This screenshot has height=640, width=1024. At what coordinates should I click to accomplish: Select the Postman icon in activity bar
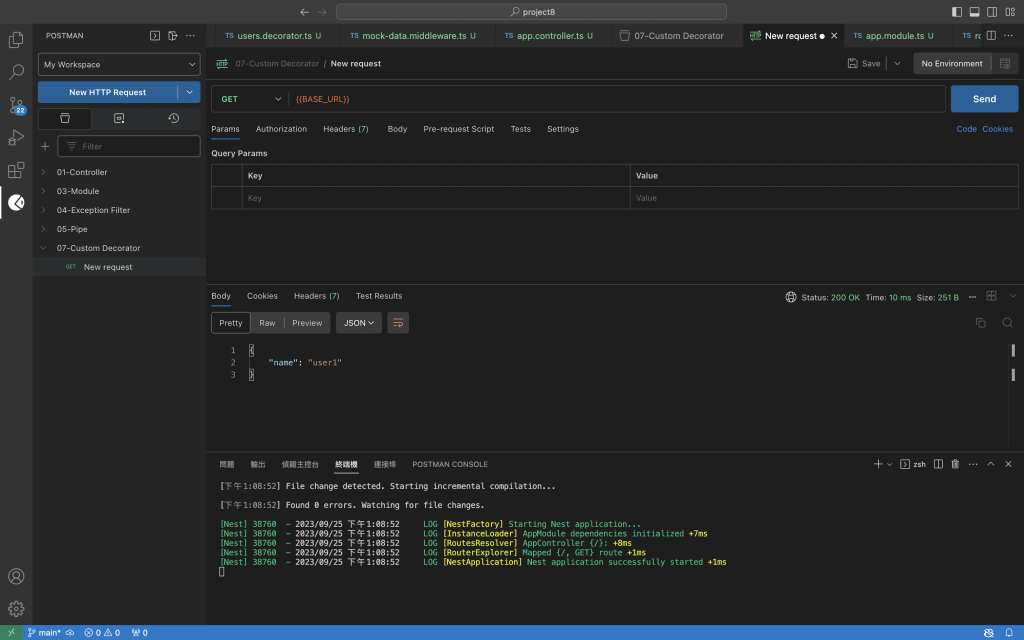(16, 202)
